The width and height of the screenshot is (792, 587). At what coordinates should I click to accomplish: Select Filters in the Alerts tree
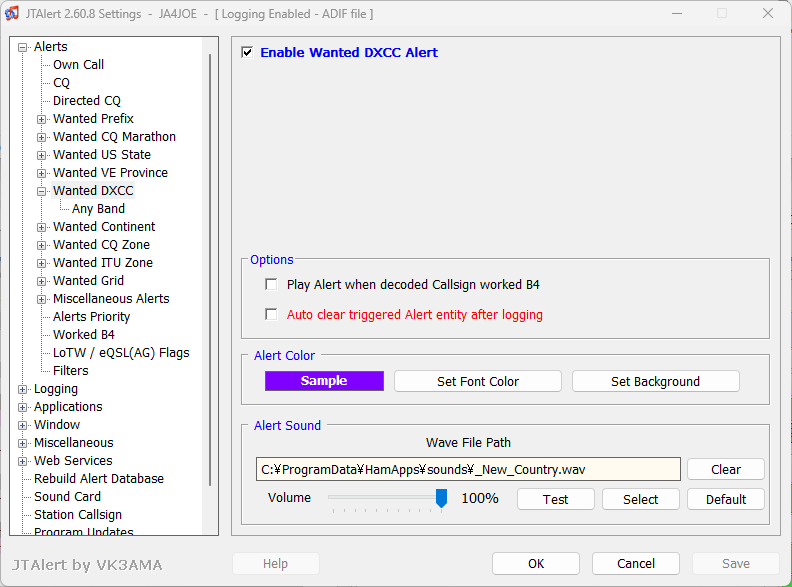coord(71,371)
